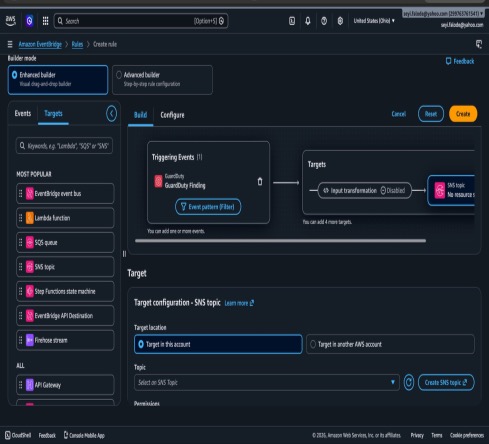Go to Rules breadcrumb
The image size is (489, 444).
(77, 44)
